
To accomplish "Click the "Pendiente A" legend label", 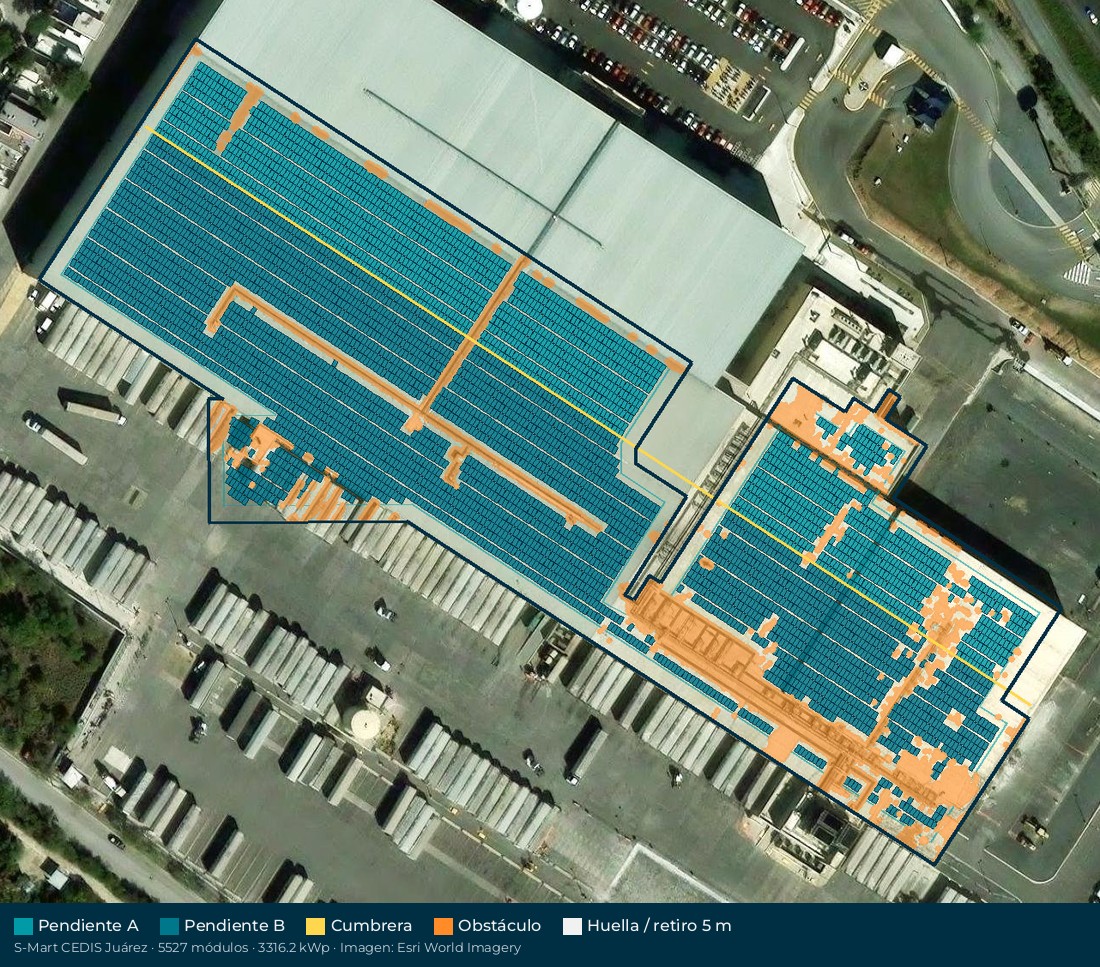I will click(88, 926).
